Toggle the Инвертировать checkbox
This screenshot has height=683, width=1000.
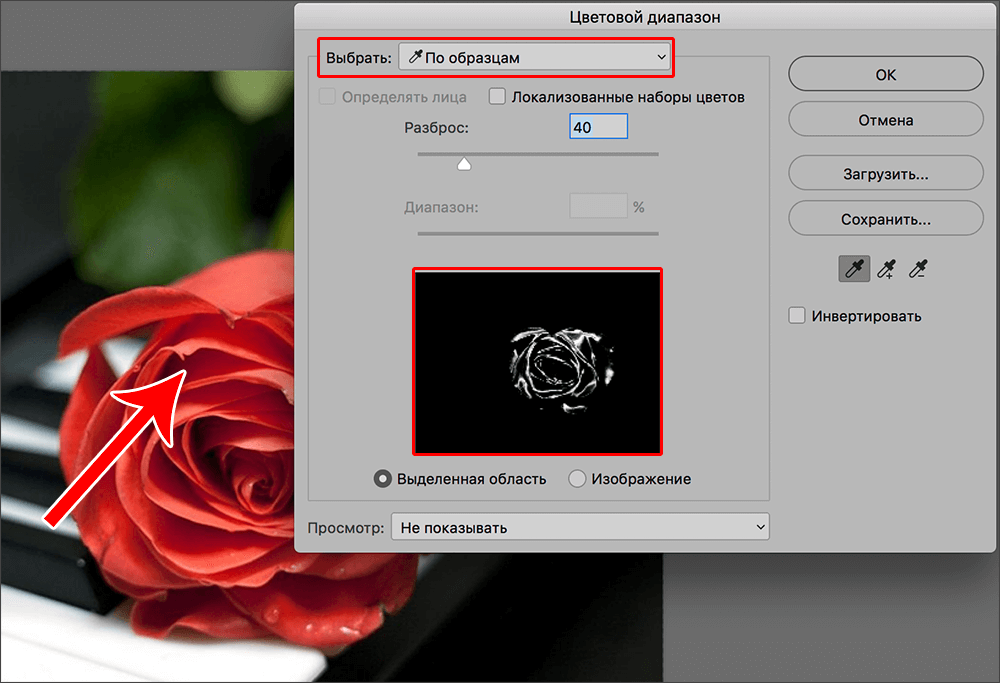click(x=797, y=316)
